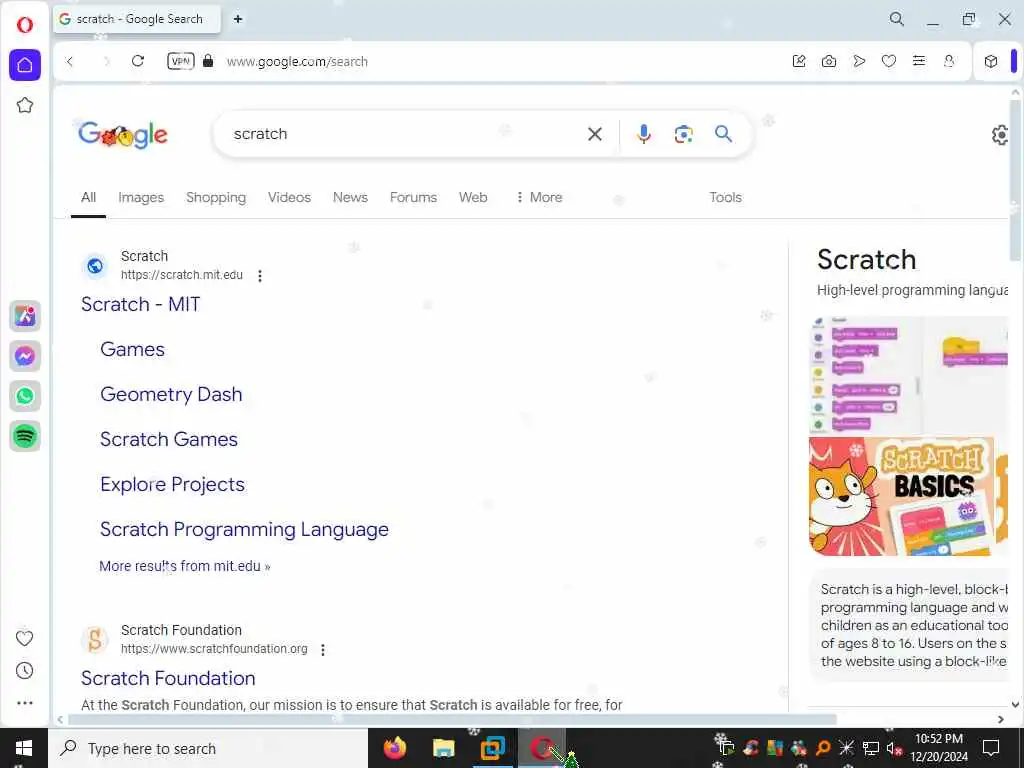Click the padlock site security icon
This screenshot has width=1024, height=768.
point(208,61)
